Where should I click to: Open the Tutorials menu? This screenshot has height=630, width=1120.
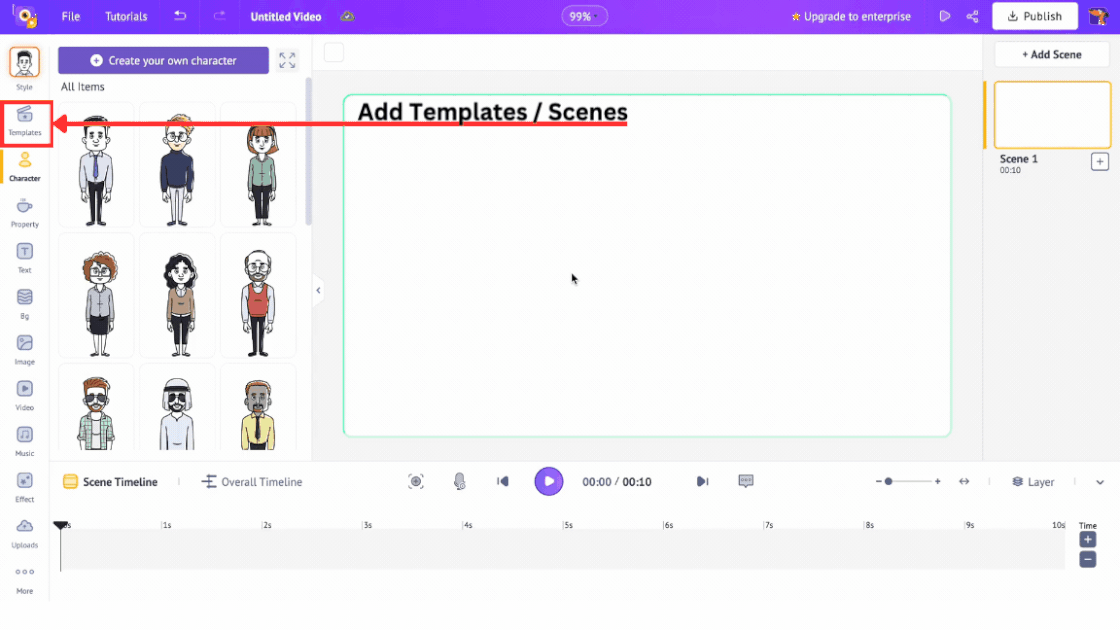tap(126, 16)
